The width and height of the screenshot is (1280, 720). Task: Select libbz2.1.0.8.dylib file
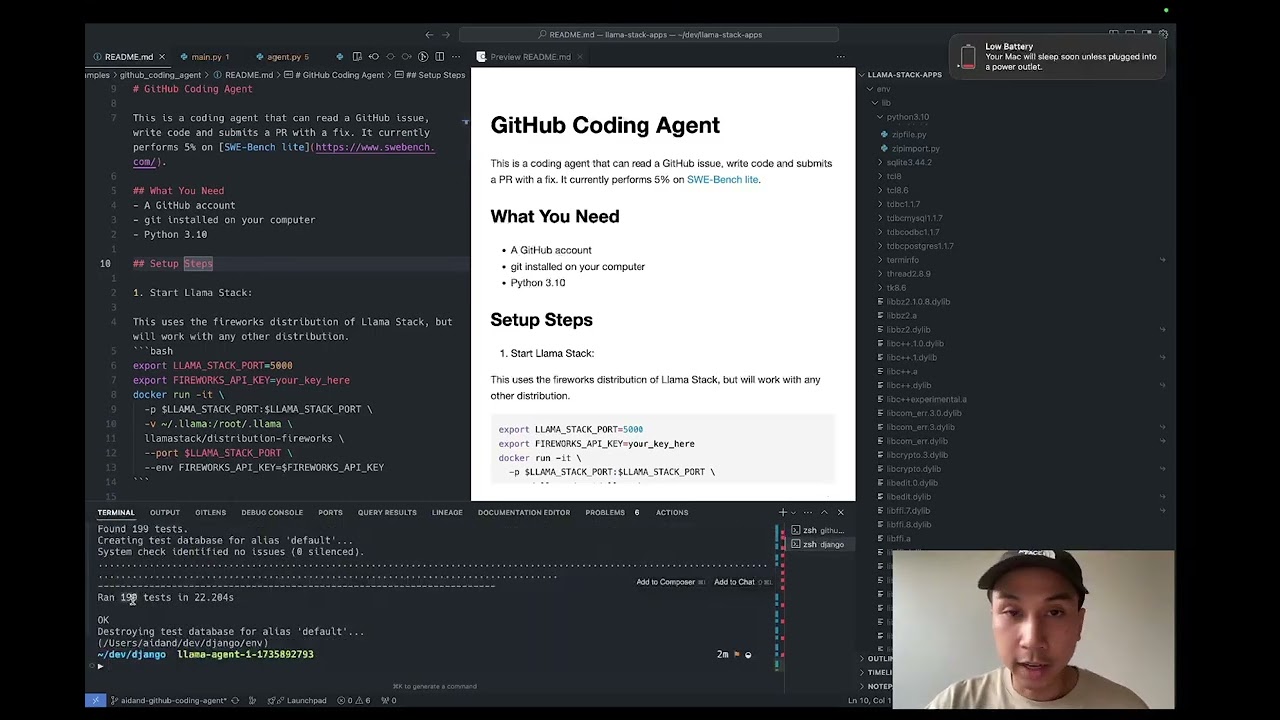point(918,302)
